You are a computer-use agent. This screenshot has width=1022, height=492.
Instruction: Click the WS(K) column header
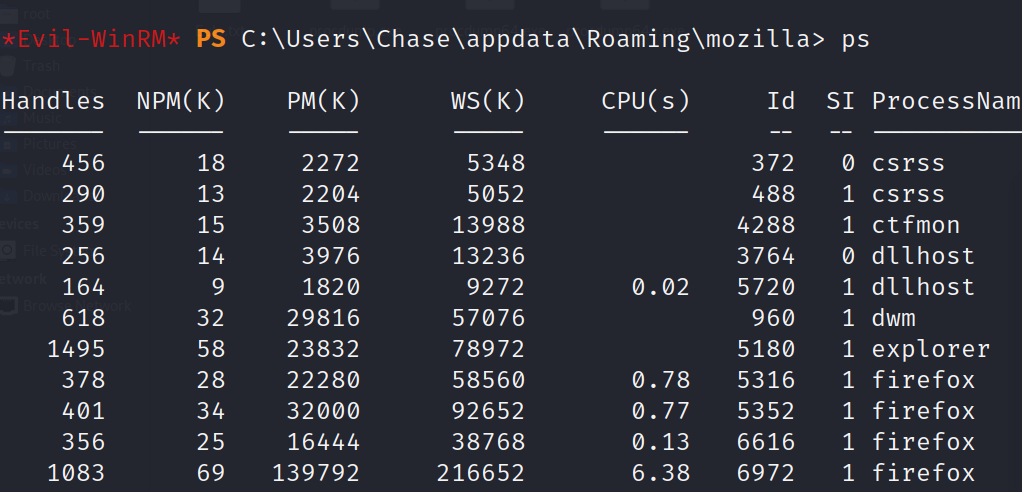click(487, 101)
